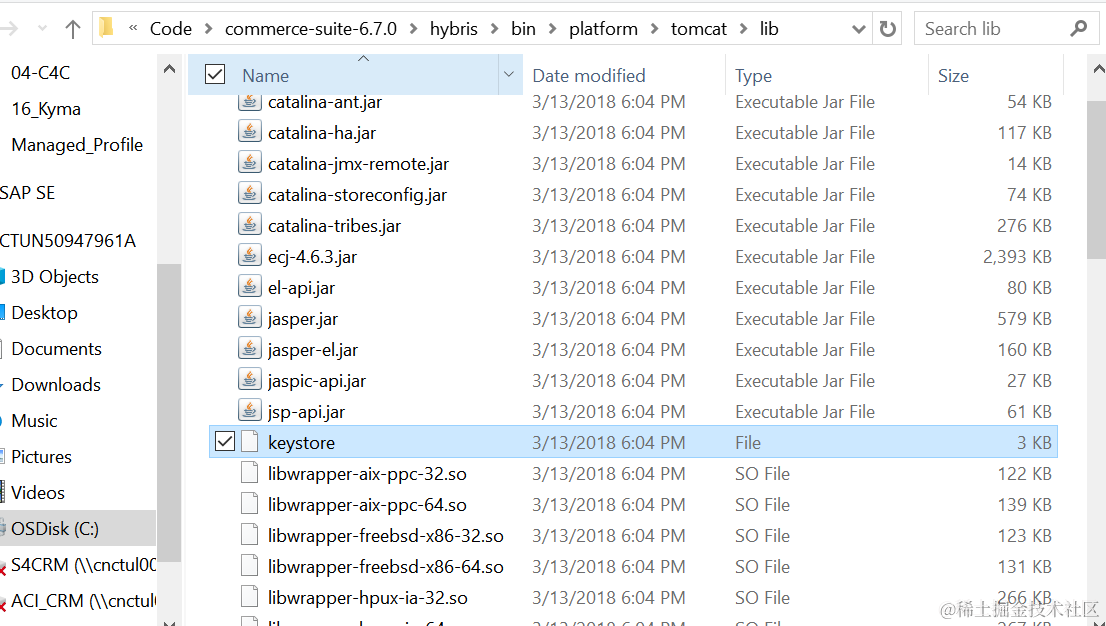The width and height of the screenshot is (1106, 626).
Task: Select the jsp-api.jar jar icon
Action: [250, 411]
